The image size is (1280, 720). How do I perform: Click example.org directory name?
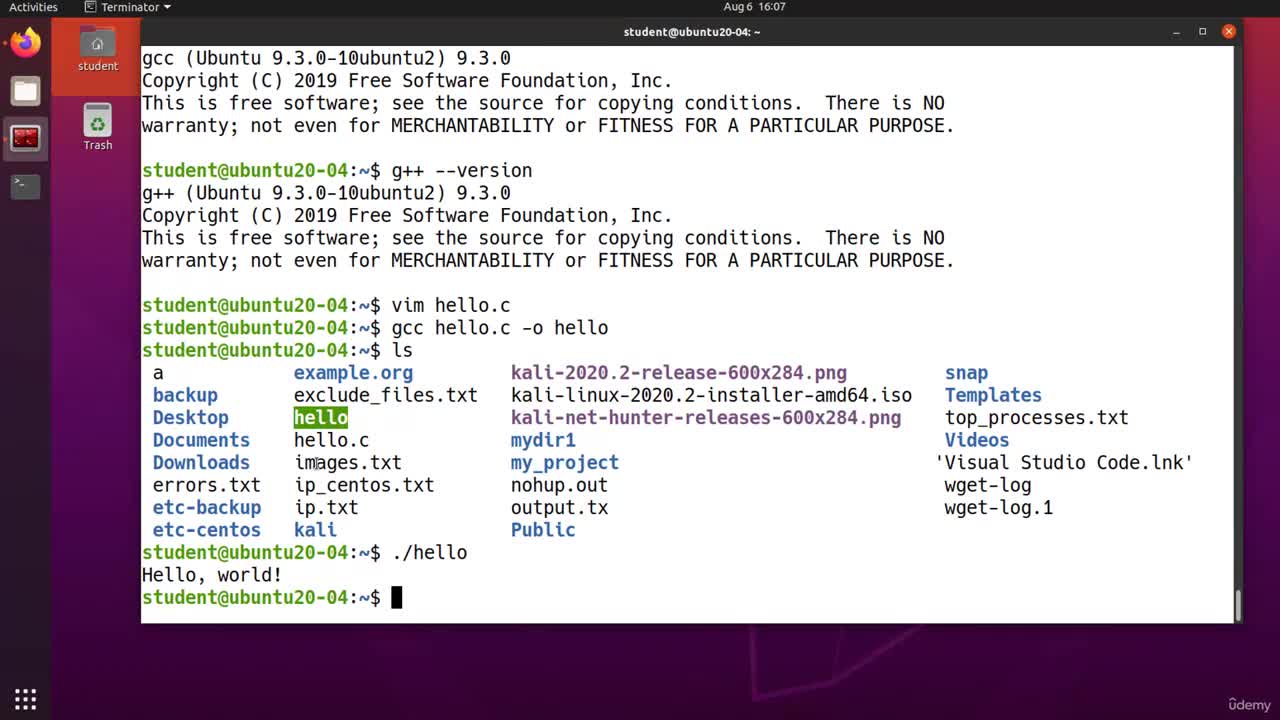[x=353, y=373]
